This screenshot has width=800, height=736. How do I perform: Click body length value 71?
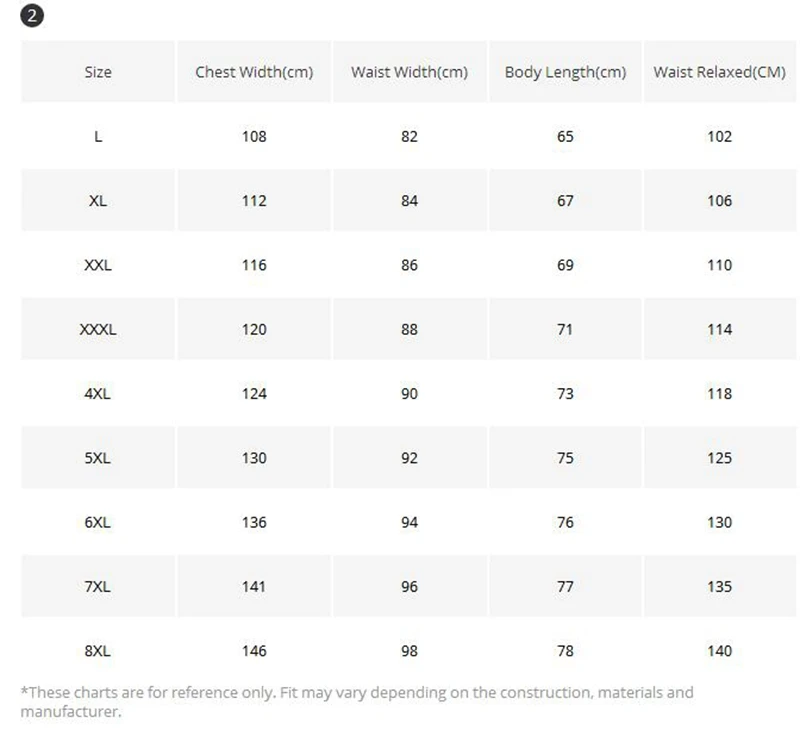coord(565,329)
